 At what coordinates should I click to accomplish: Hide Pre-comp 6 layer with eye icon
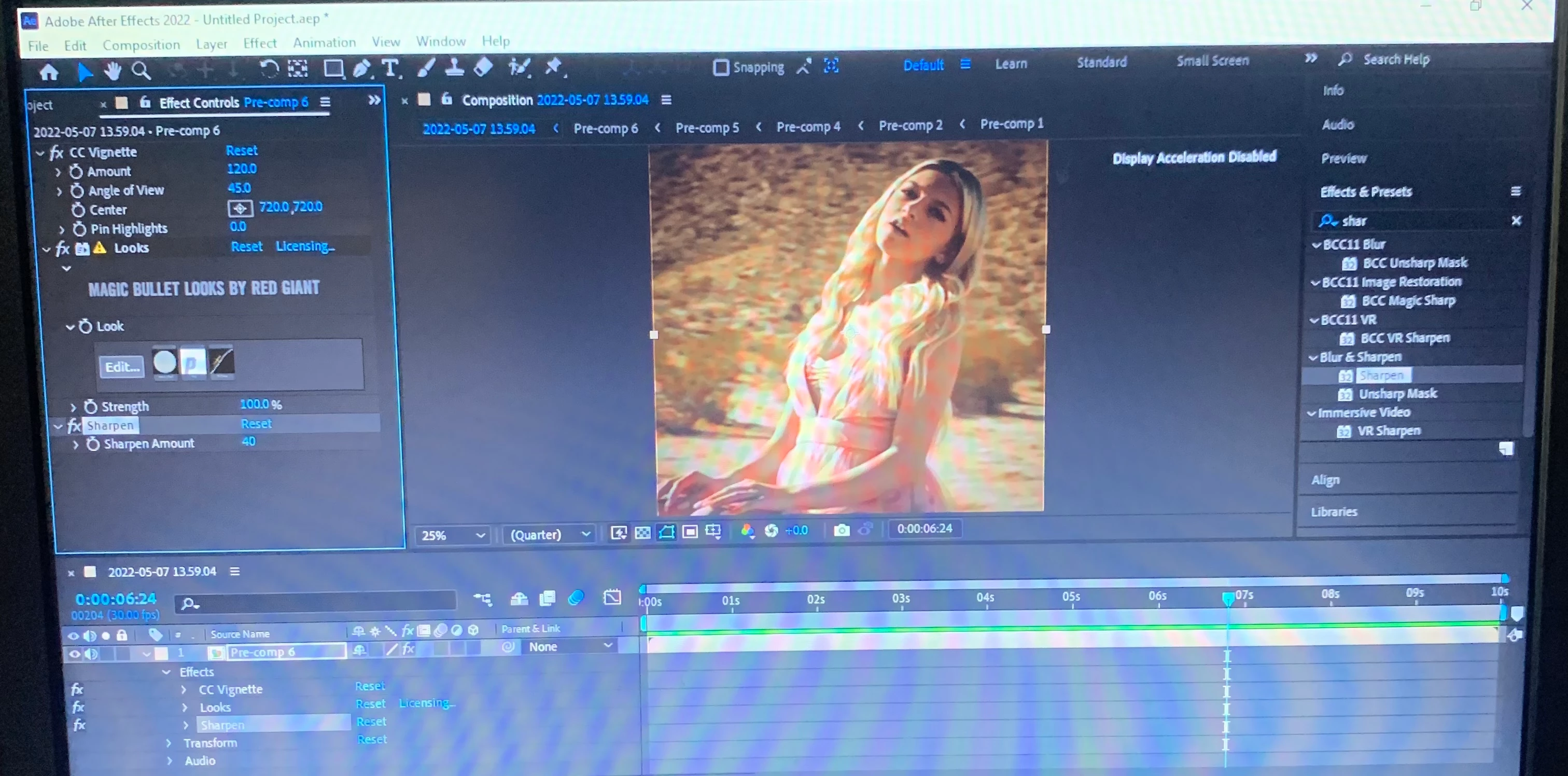click(x=74, y=654)
